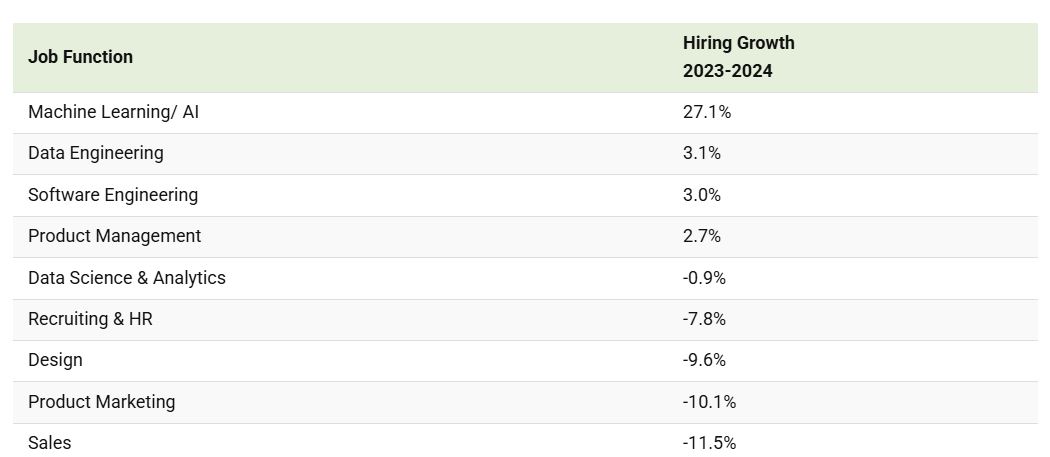Select the Machine Learning/ AI cell
This screenshot has height=457, width=1050.
[x=113, y=112]
